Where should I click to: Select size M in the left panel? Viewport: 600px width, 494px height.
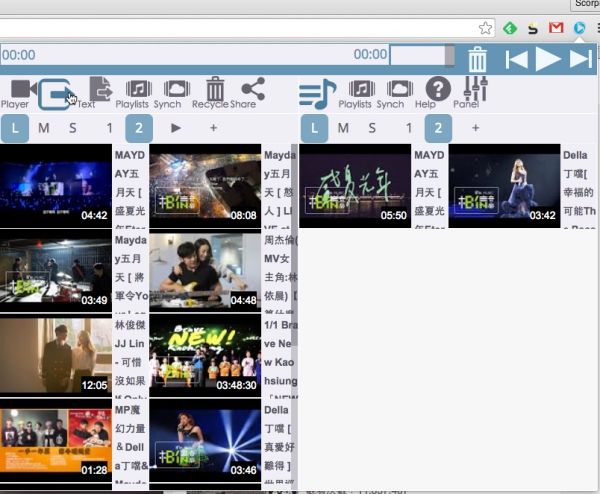pos(44,128)
